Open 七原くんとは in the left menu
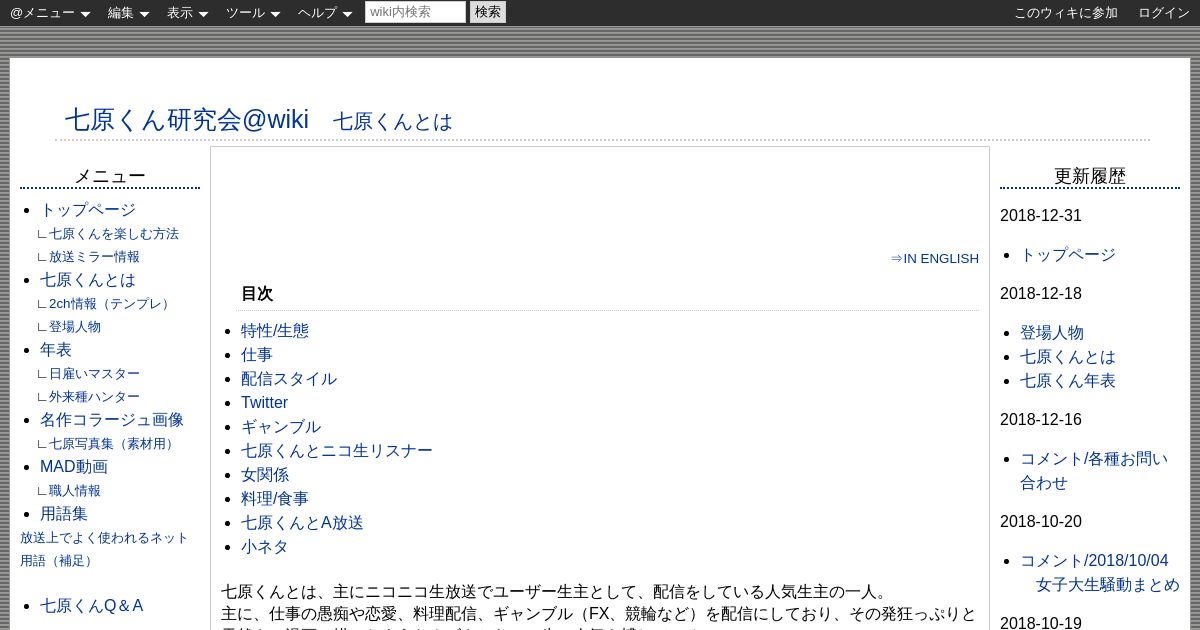Viewport: 1200px width, 630px height. click(x=88, y=280)
